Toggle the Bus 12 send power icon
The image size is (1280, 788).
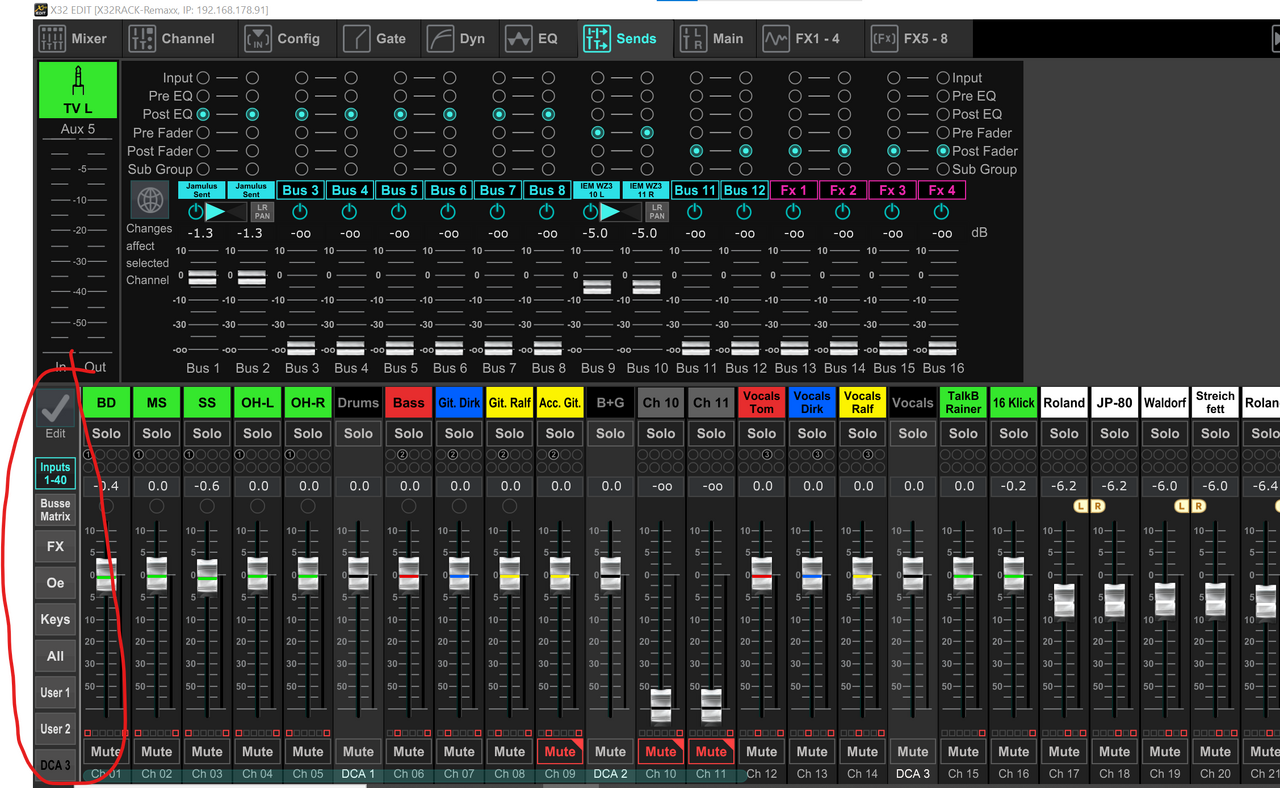(744, 212)
